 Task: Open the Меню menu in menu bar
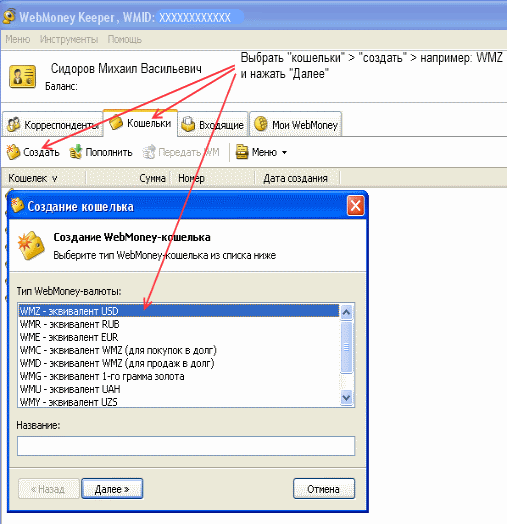coord(18,39)
